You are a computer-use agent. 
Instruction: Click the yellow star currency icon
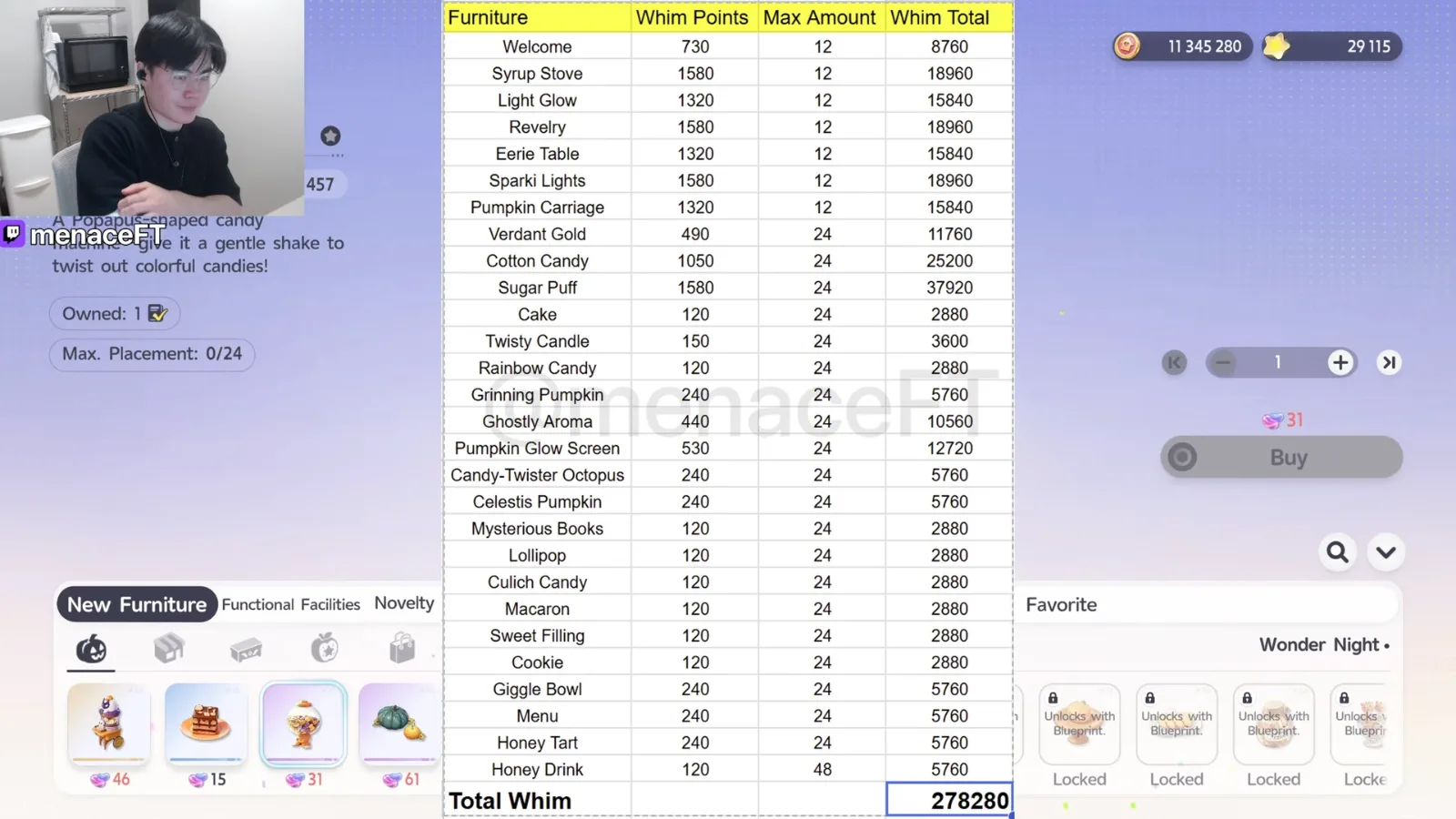(1277, 45)
